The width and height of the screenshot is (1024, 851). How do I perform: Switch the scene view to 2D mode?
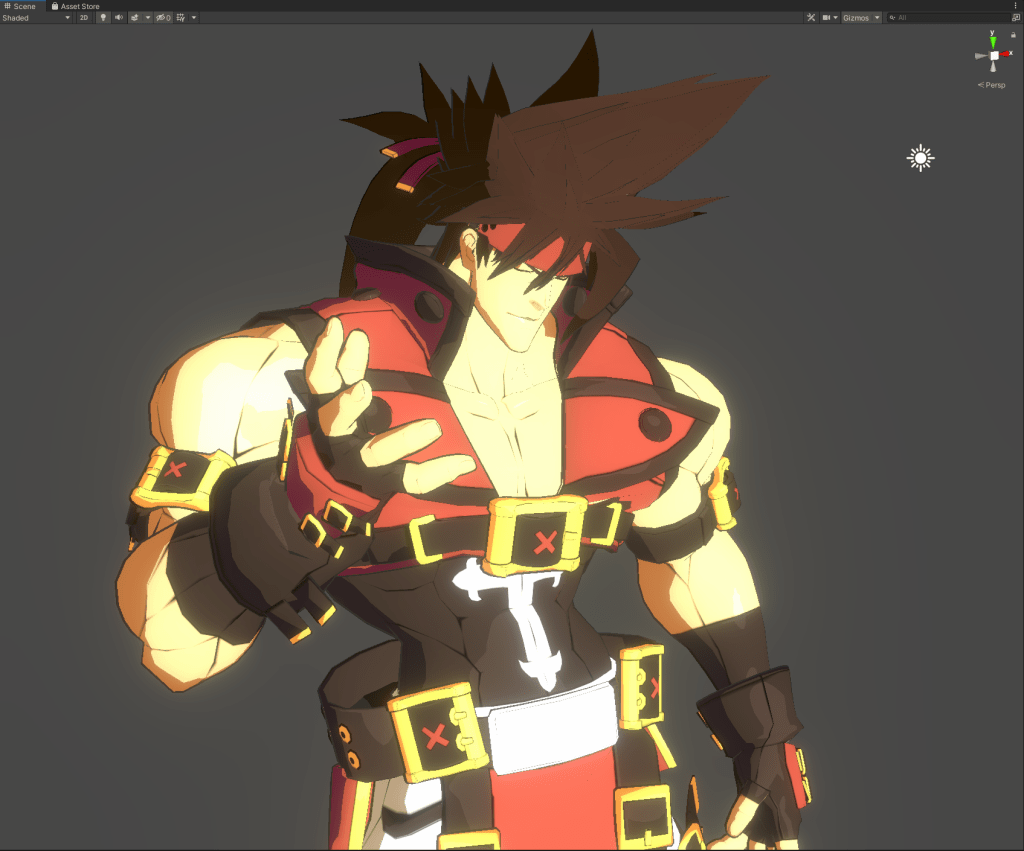click(x=84, y=18)
